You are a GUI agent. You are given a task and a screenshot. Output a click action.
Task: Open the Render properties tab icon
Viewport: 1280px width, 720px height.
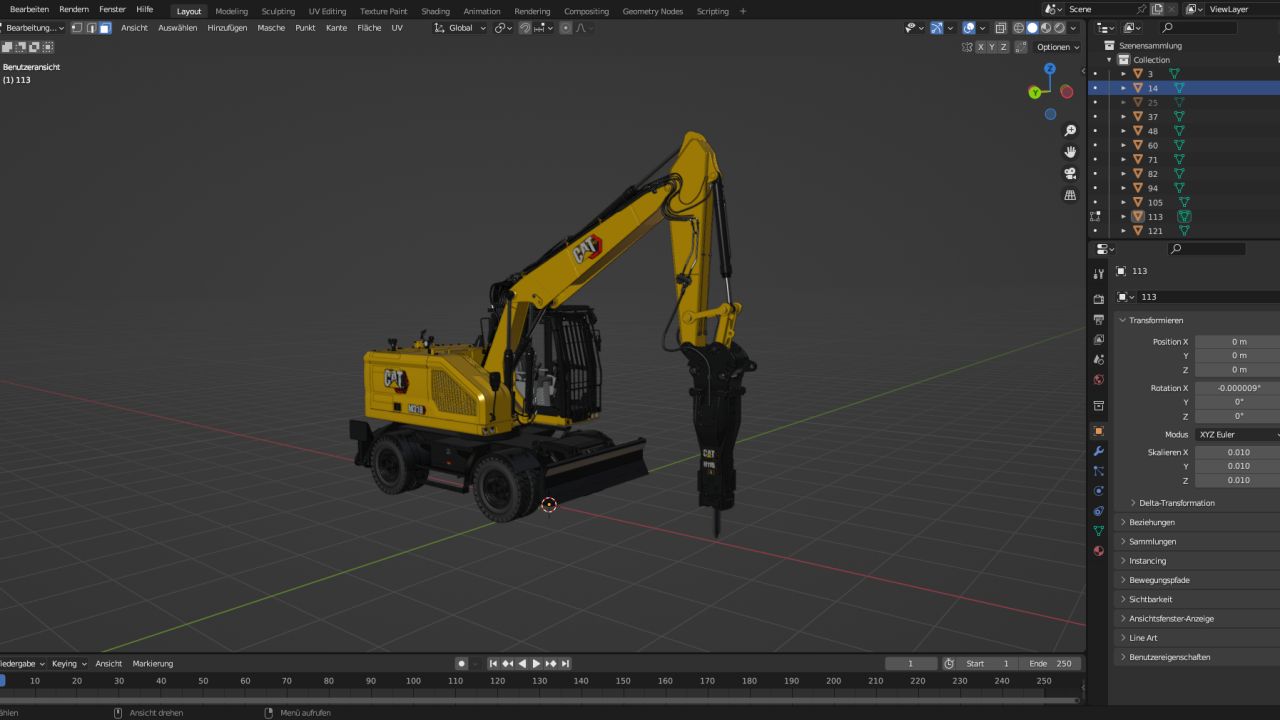1099,299
